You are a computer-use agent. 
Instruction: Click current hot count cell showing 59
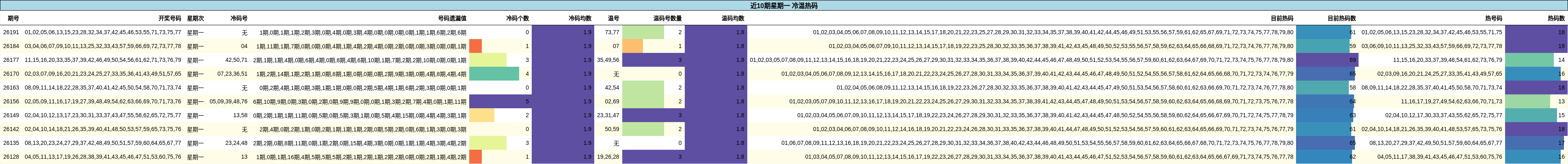tap(1327, 46)
